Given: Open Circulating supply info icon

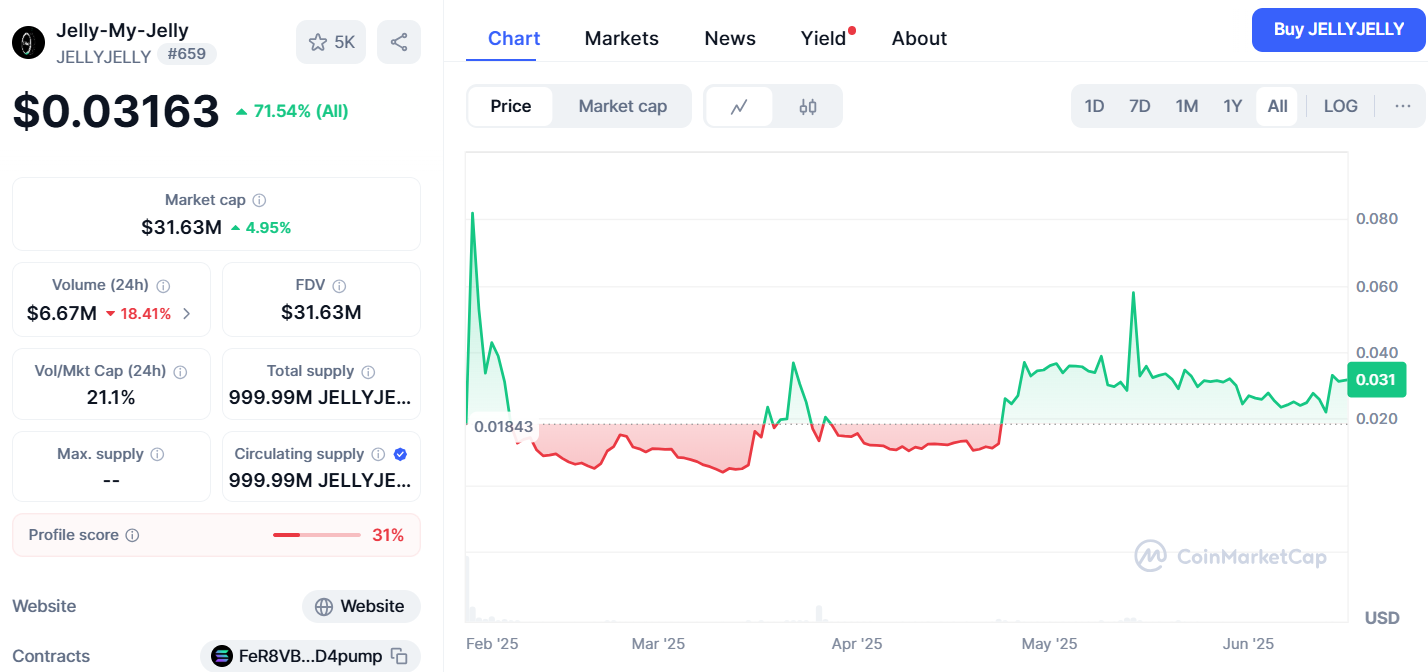Looking at the screenshot, I should (378, 454).
